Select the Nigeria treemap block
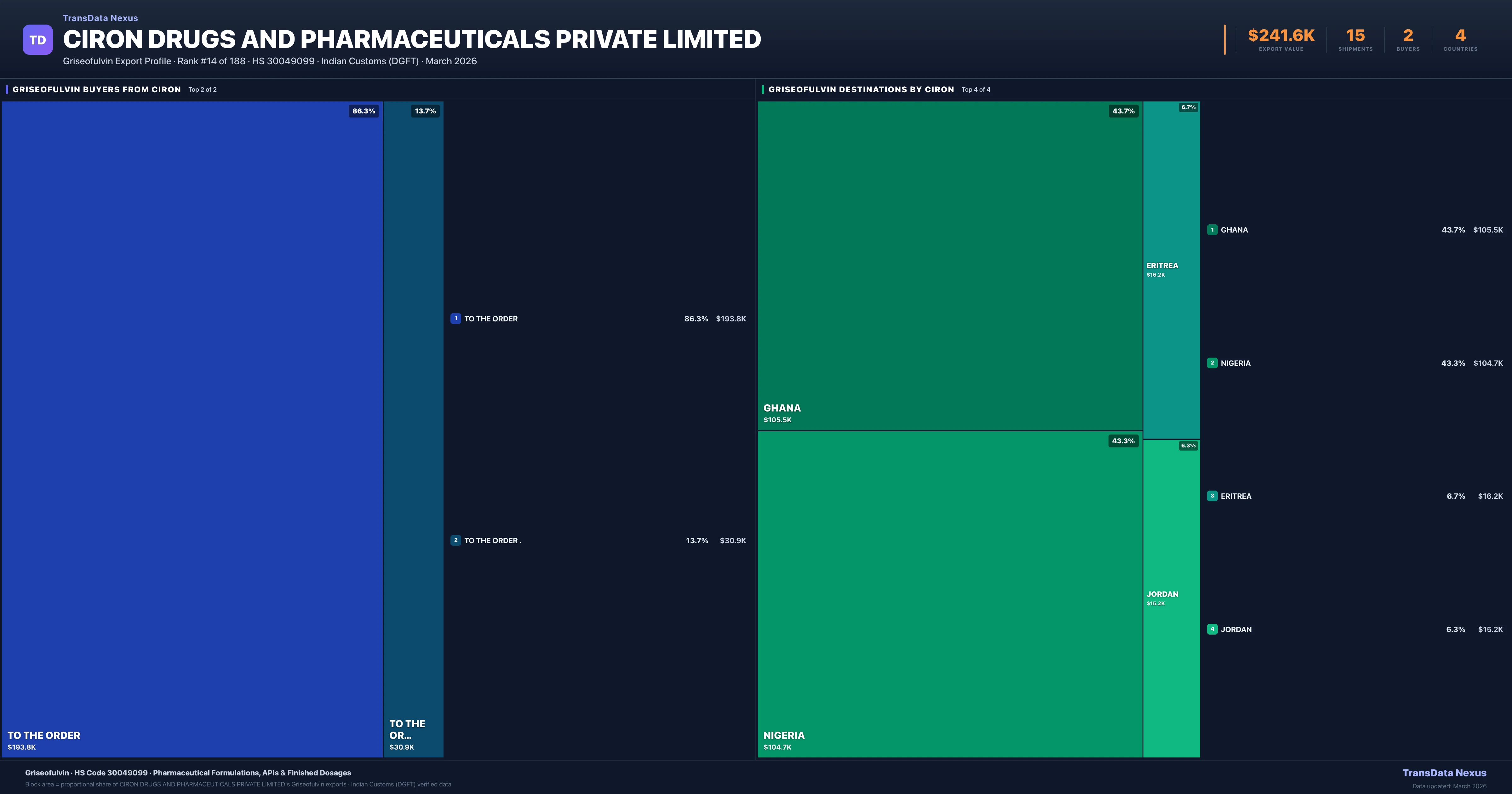Viewport: 1512px width, 794px height. tap(949, 594)
